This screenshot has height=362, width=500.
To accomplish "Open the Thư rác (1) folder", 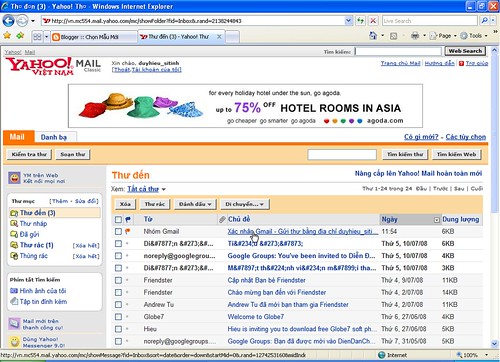I will click(36, 245).
